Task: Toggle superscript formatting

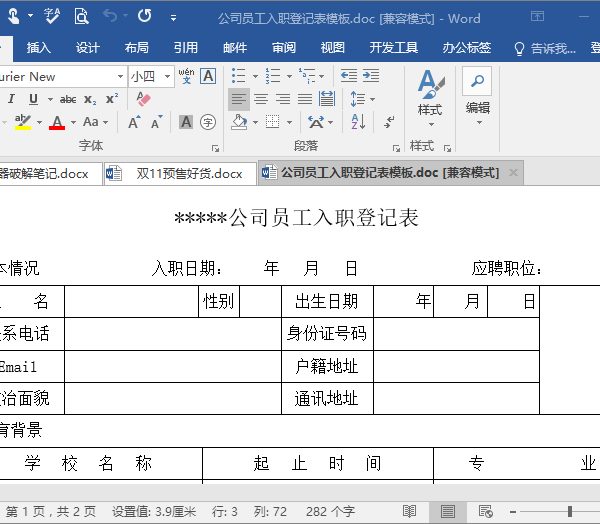Action: [112, 99]
